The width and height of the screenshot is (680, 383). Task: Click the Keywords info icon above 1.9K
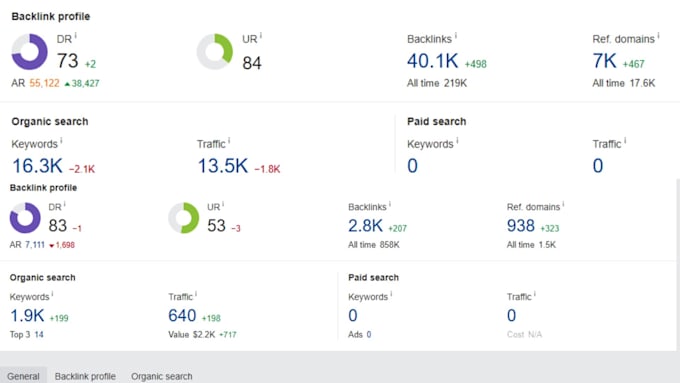52,294
